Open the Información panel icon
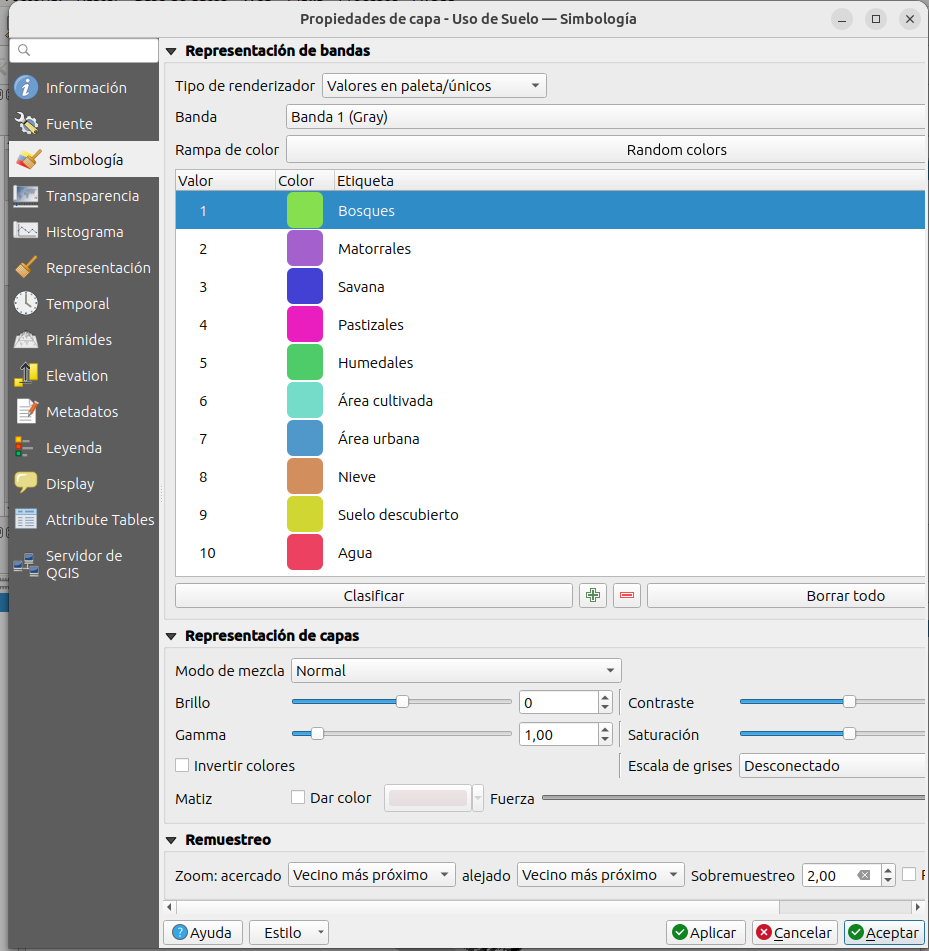Screen dimensions: 929x951 (x=26, y=88)
